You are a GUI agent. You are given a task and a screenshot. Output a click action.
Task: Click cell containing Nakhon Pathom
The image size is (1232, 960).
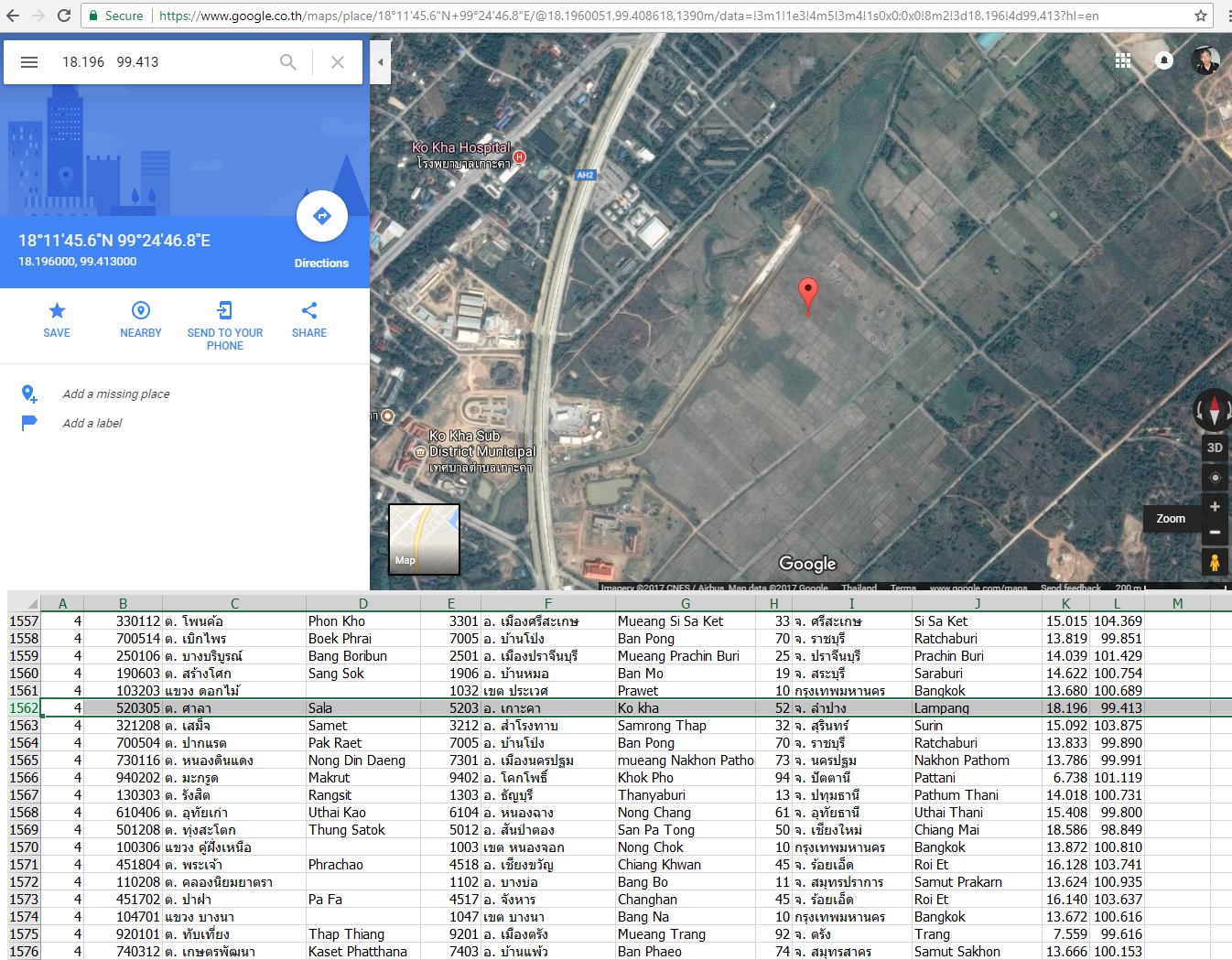point(976,760)
